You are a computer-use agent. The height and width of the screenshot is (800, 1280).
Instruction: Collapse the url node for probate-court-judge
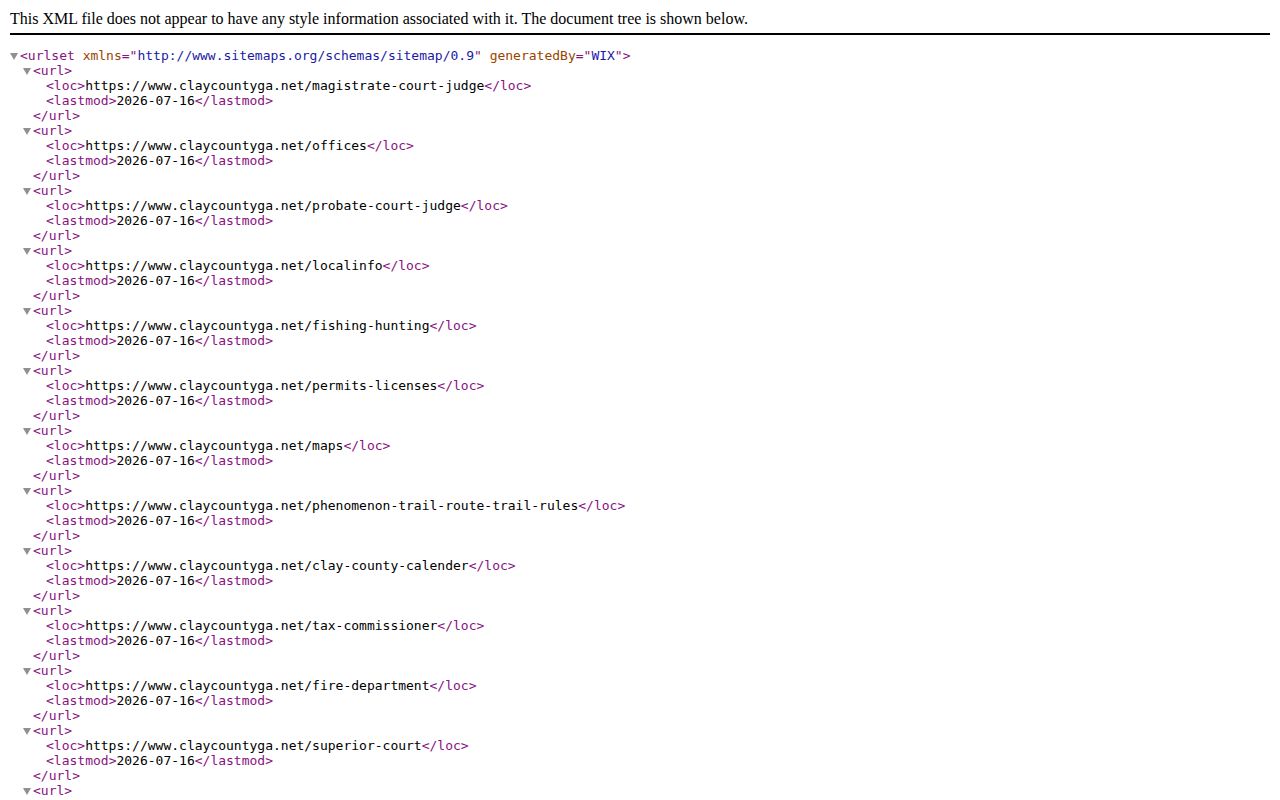click(x=27, y=191)
